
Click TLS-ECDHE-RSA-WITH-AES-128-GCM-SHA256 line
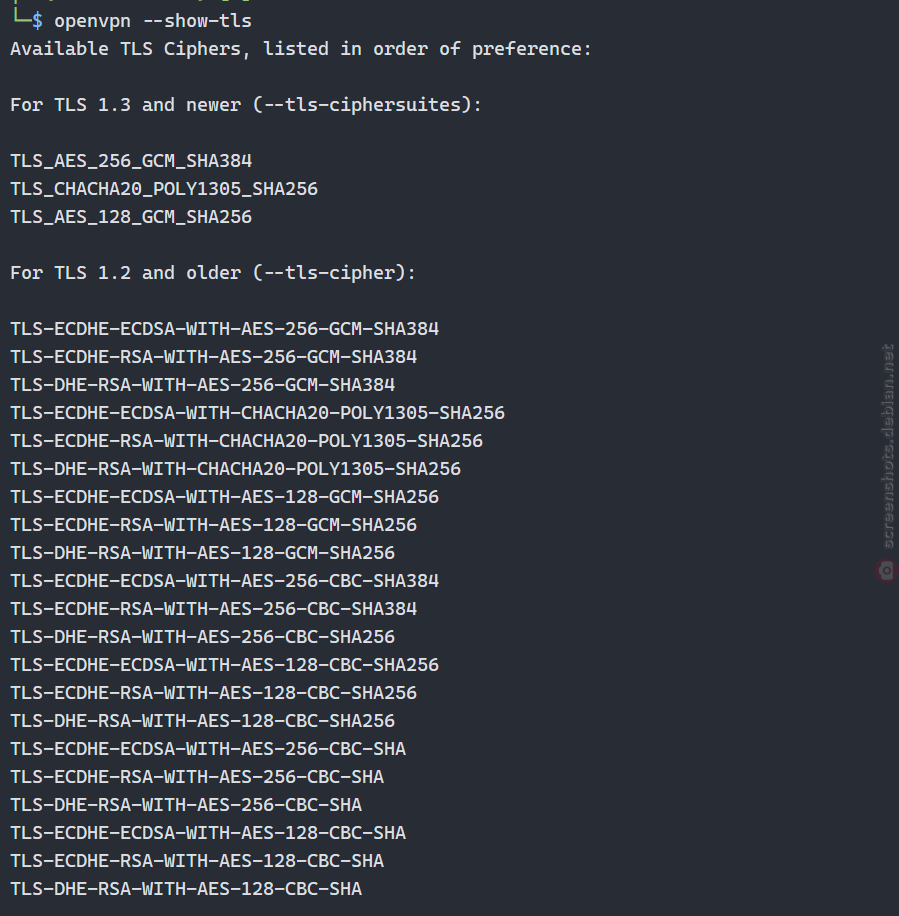213,525
